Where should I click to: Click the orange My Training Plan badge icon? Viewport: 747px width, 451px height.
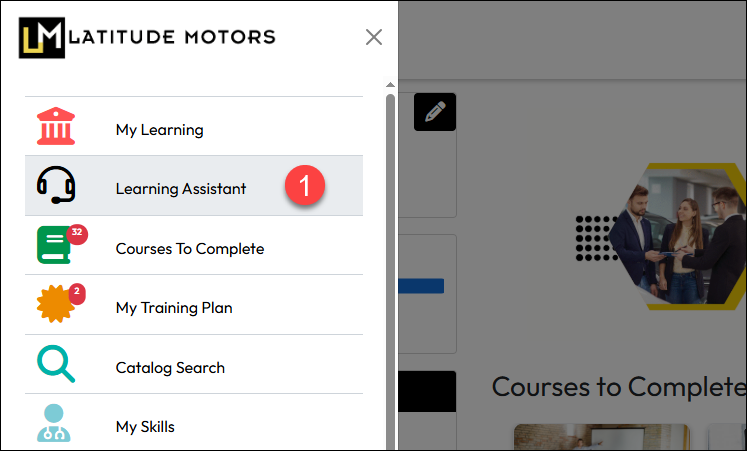pyautogui.click(x=56, y=306)
